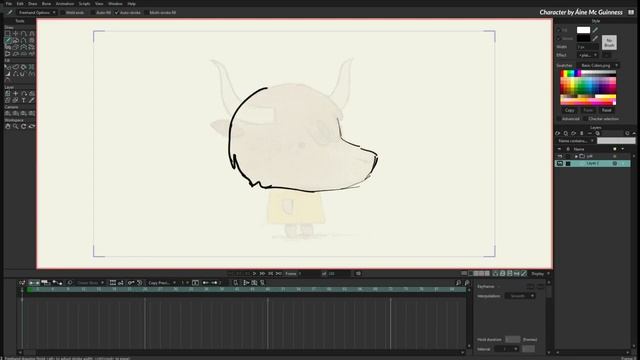Select the Line Width tool
The height and width of the screenshot is (360, 640).
(8, 74)
